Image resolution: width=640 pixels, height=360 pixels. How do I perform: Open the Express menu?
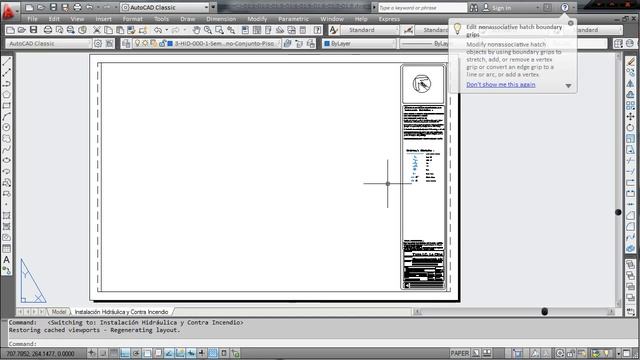click(389, 19)
